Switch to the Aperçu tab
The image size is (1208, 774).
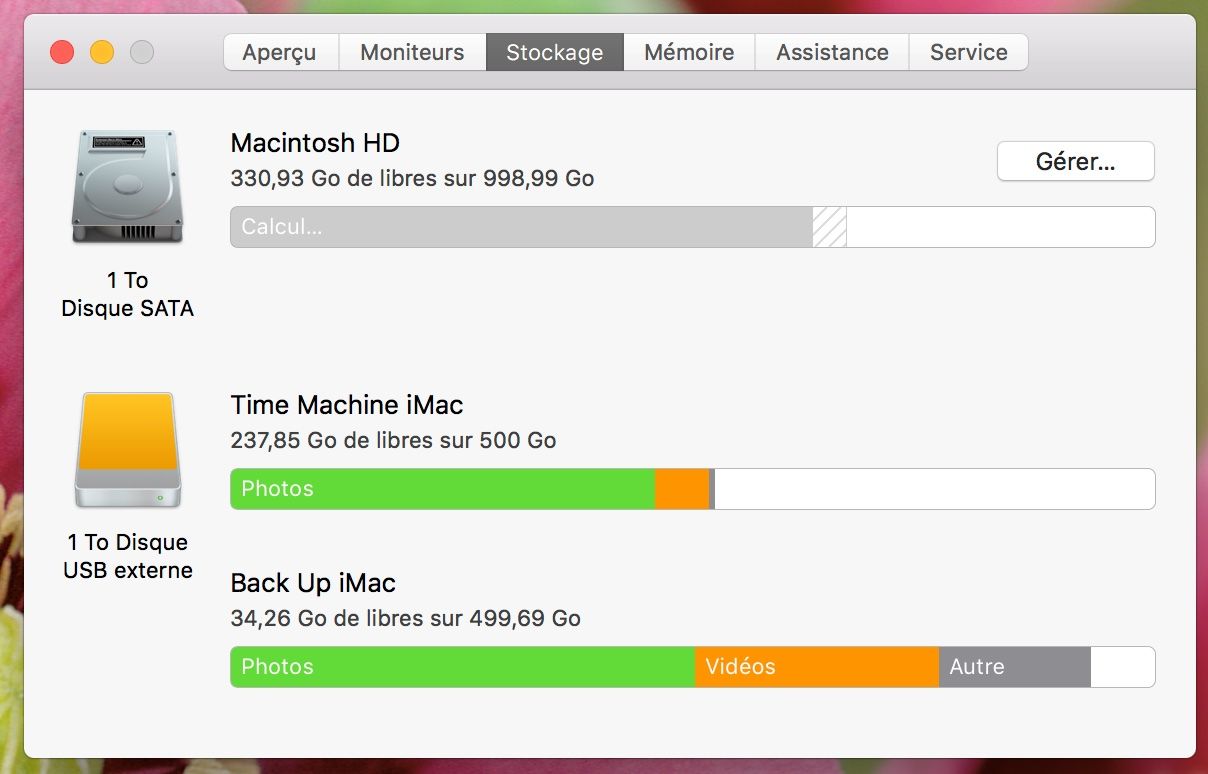[281, 52]
